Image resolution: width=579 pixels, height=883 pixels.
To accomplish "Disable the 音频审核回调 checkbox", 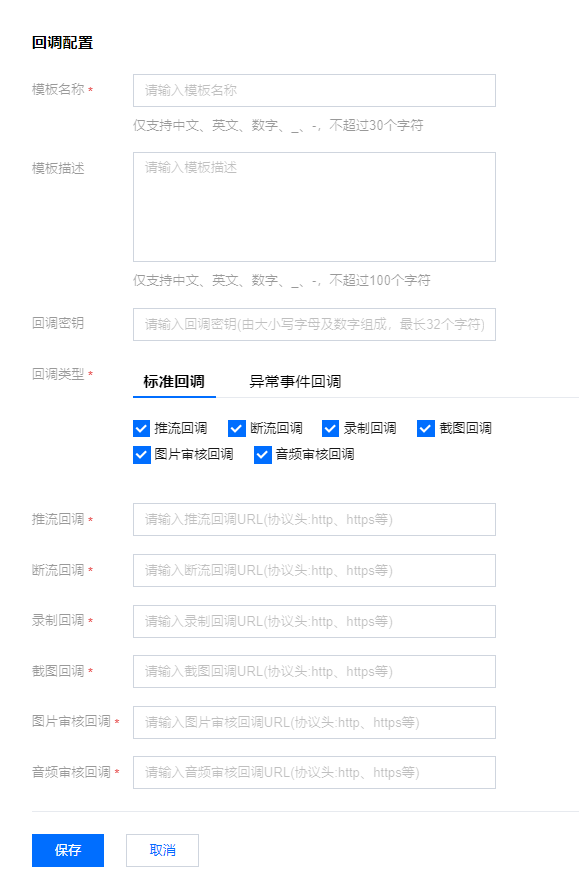I will (x=262, y=454).
